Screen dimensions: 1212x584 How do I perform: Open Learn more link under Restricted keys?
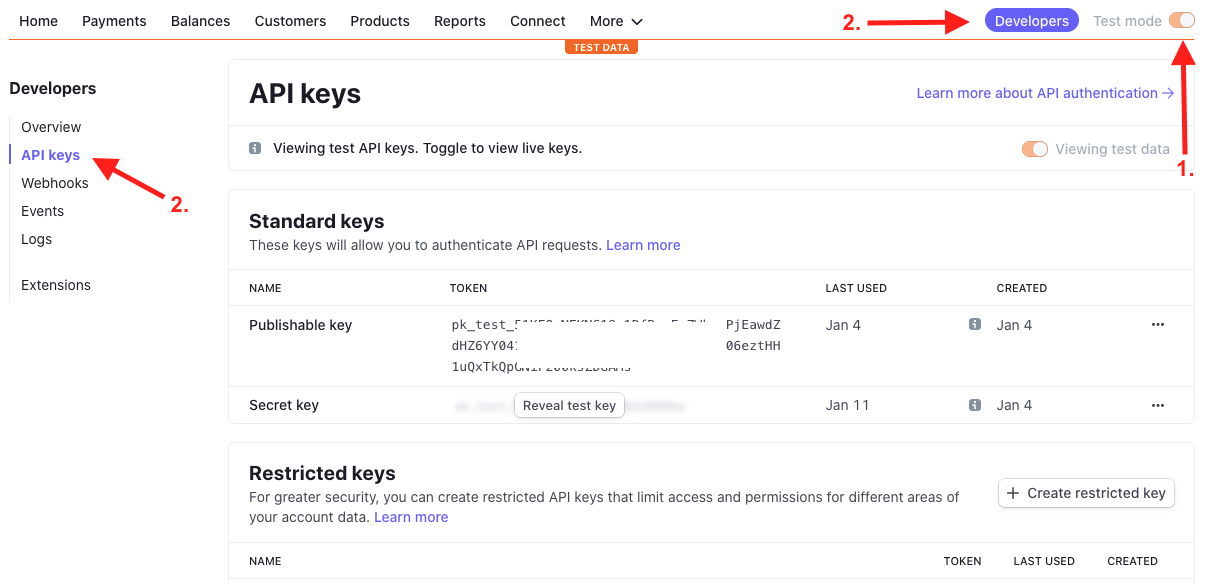pos(411,517)
